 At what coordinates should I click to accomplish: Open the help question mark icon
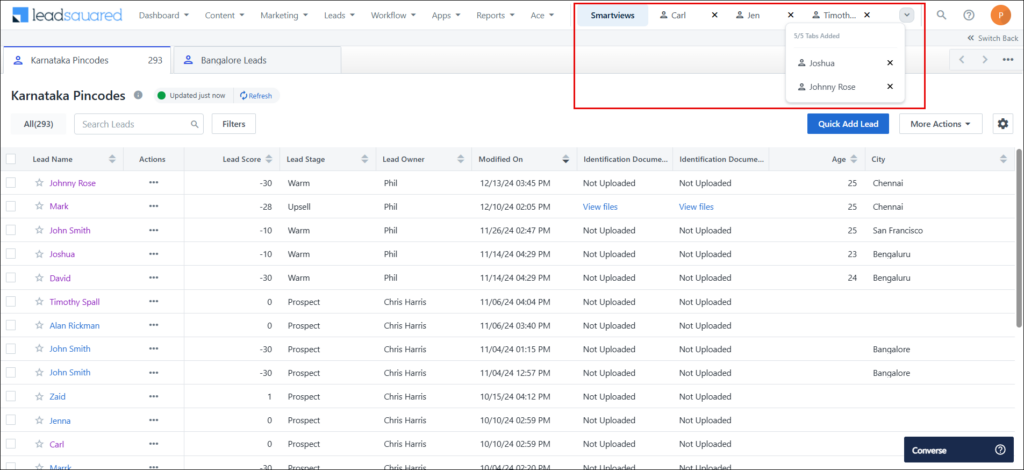click(968, 15)
